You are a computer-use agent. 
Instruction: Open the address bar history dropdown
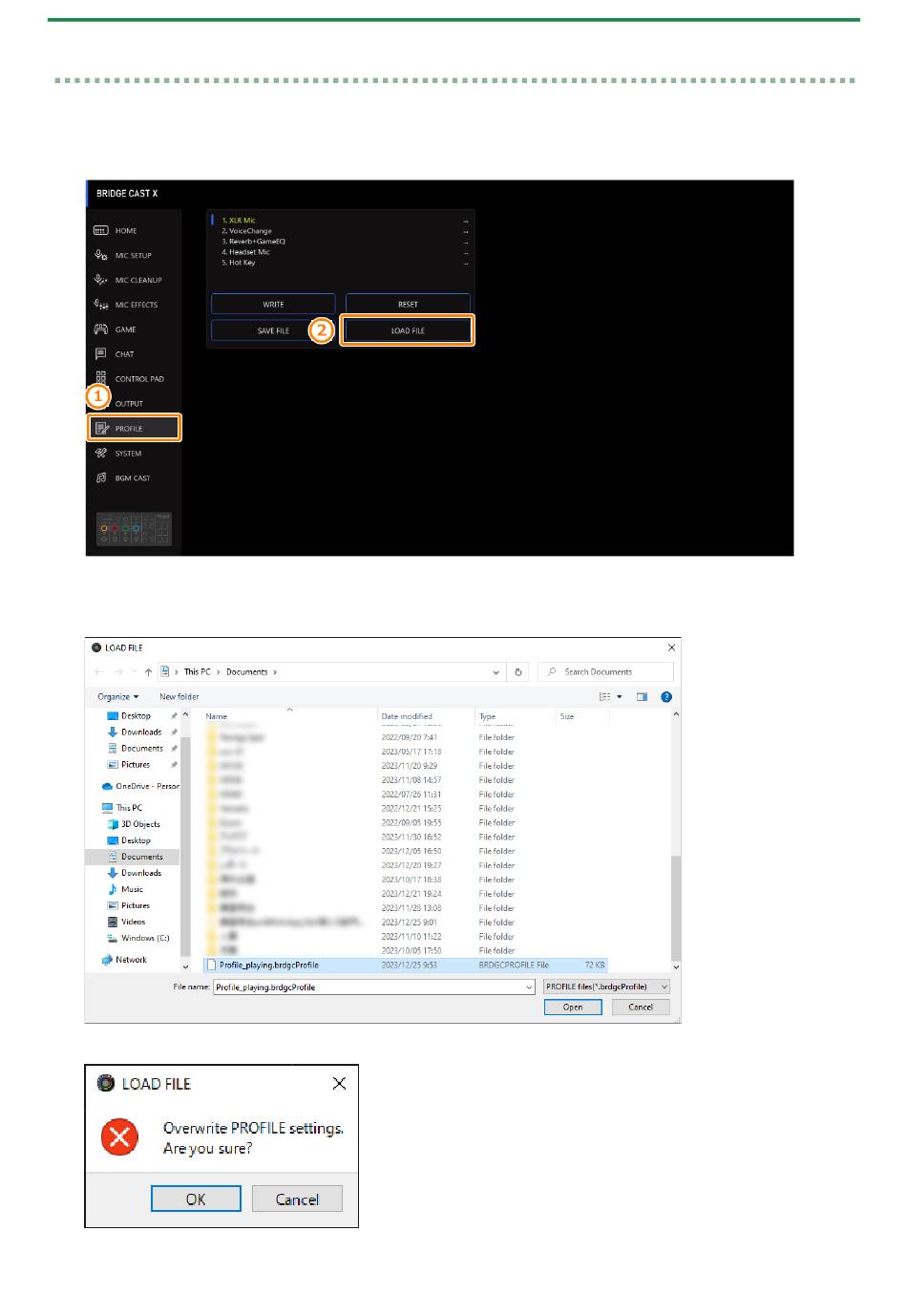[496, 672]
